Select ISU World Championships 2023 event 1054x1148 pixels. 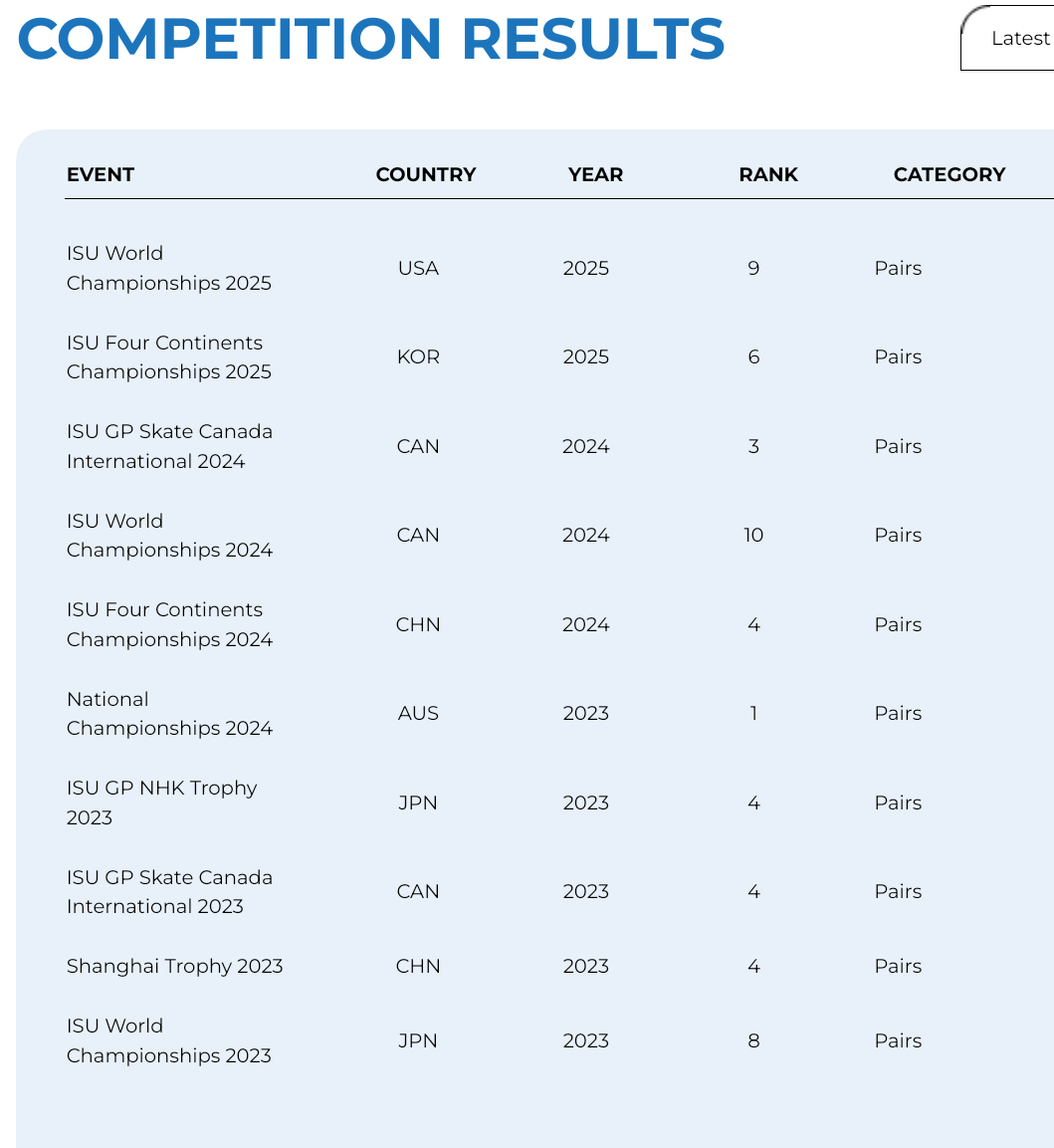[x=168, y=1040]
